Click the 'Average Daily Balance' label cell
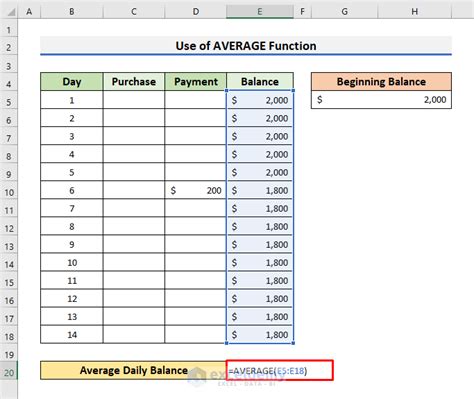 tap(133, 370)
